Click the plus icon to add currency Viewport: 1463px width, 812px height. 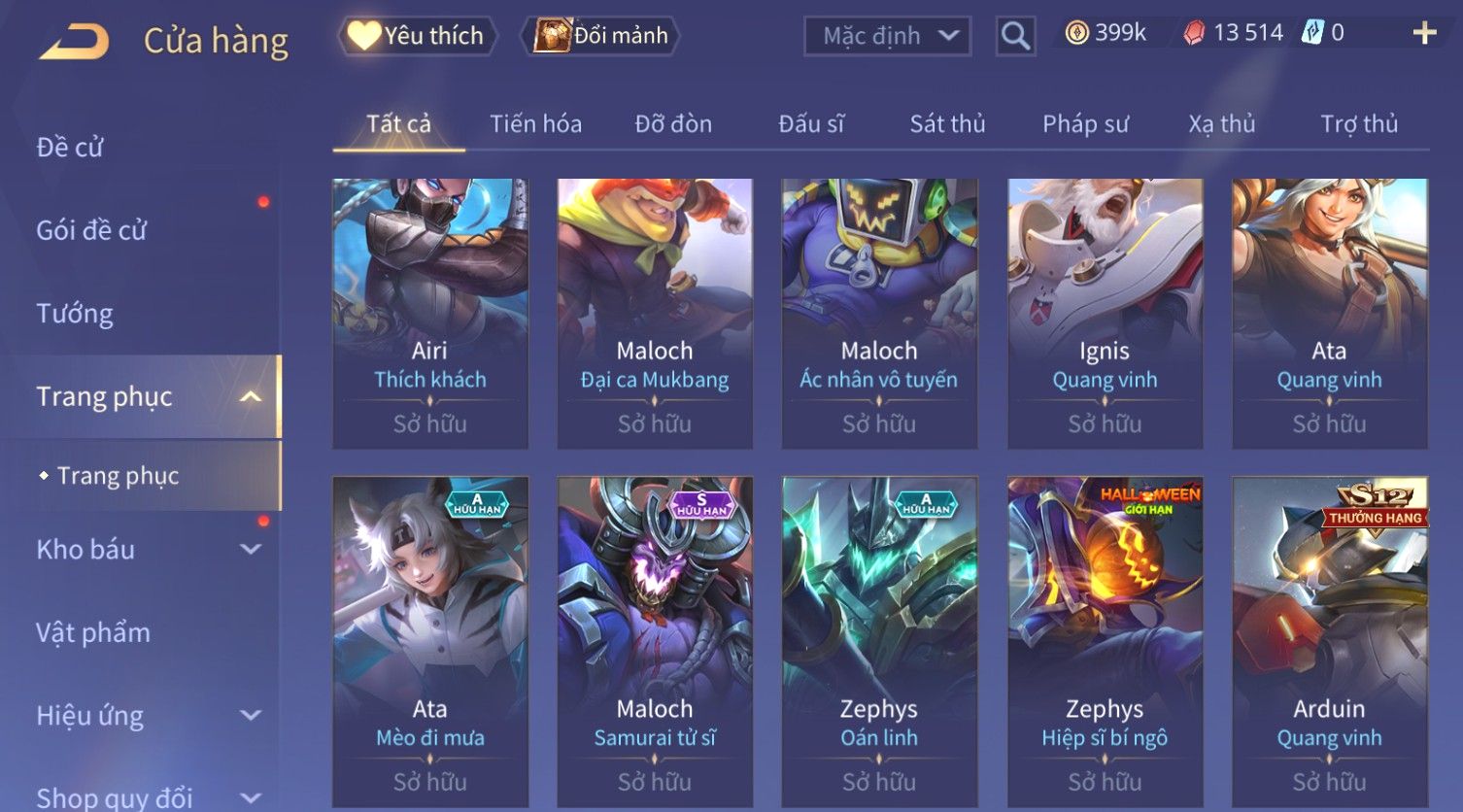[1424, 34]
